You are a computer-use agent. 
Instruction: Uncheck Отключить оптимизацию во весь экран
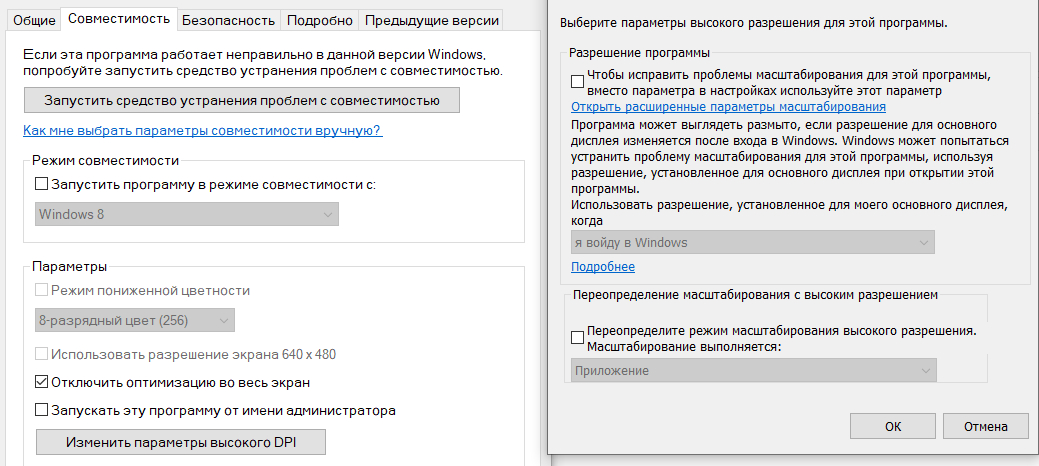pyautogui.click(x=42, y=381)
